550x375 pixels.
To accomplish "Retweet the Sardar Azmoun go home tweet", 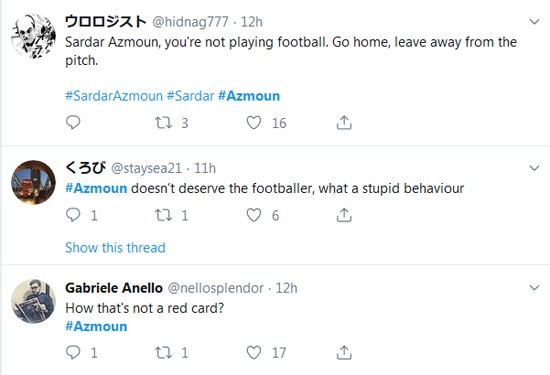I will tap(163, 123).
